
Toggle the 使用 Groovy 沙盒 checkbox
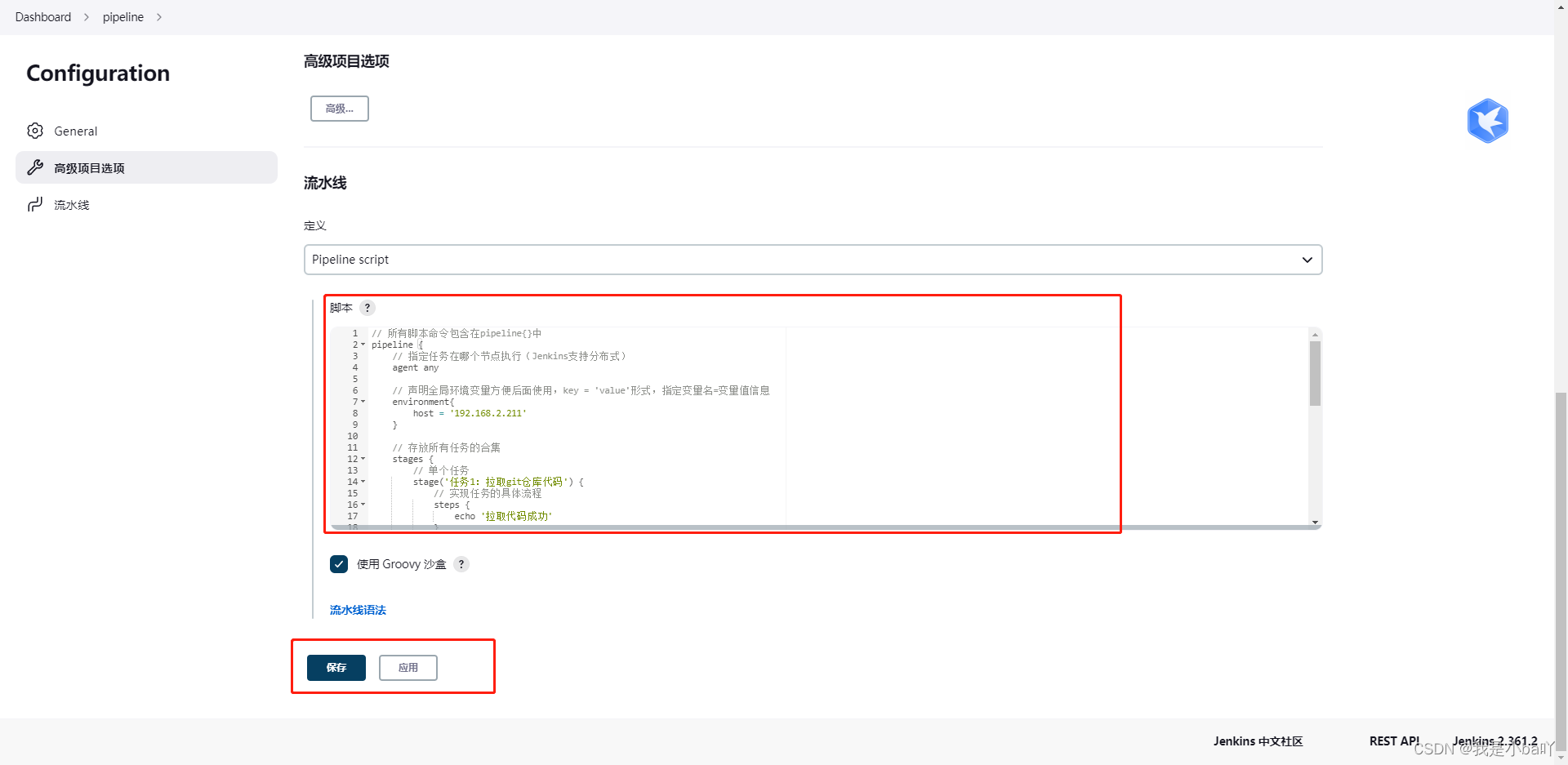pos(339,564)
